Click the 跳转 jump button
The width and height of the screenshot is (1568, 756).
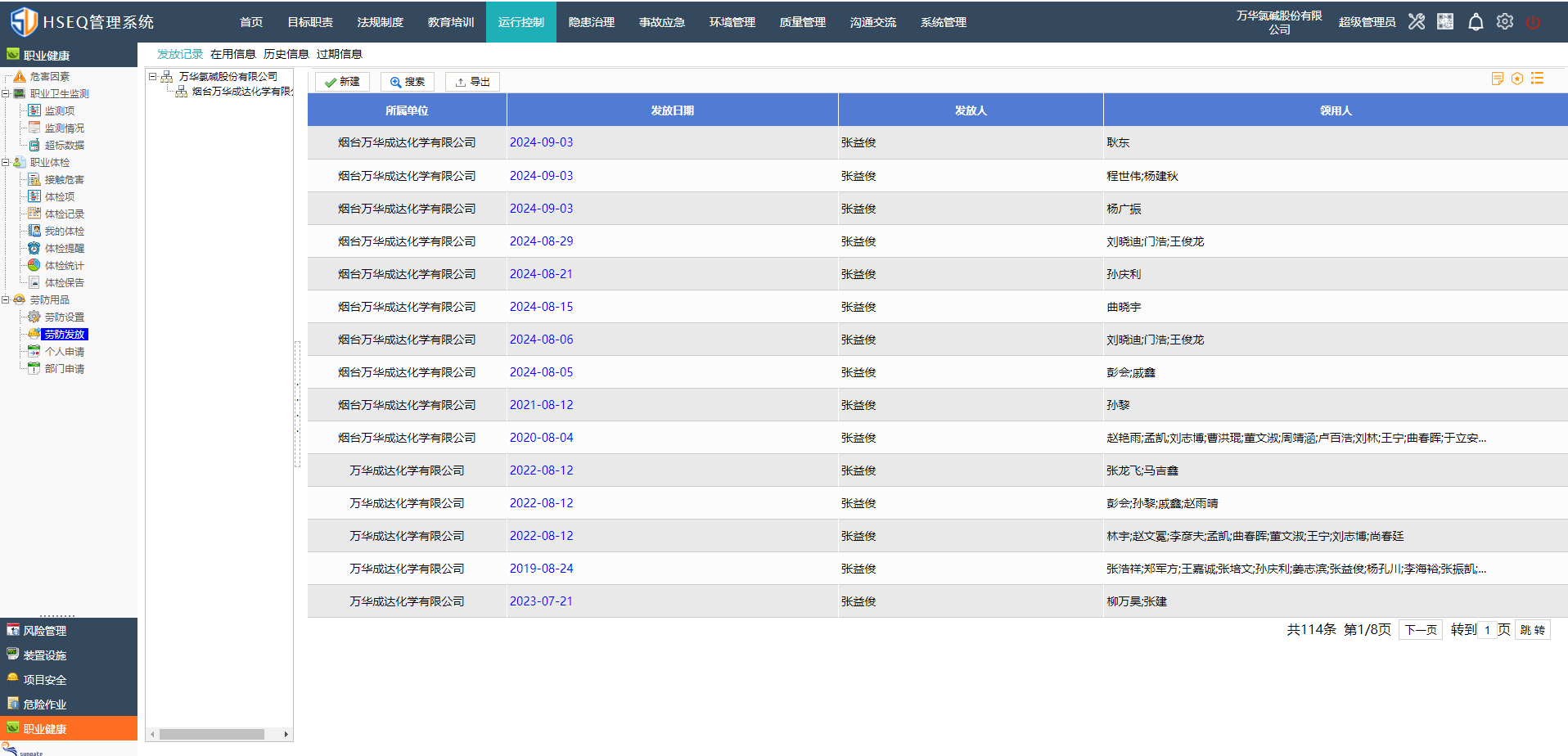click(x=1533, y=630)
